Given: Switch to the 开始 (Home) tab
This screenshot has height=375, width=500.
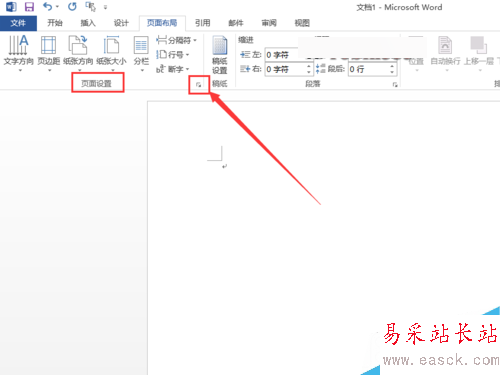Looking at the screenshot, I should pos(55,23).
